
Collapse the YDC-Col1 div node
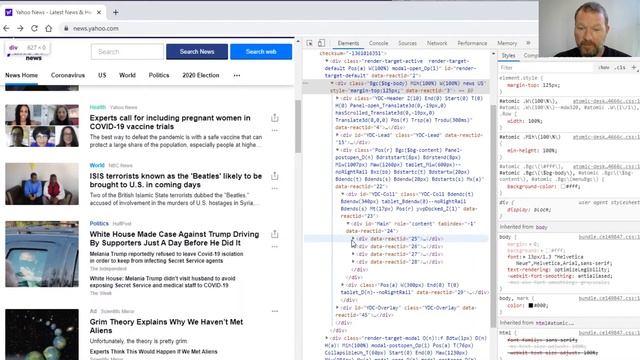342,194
